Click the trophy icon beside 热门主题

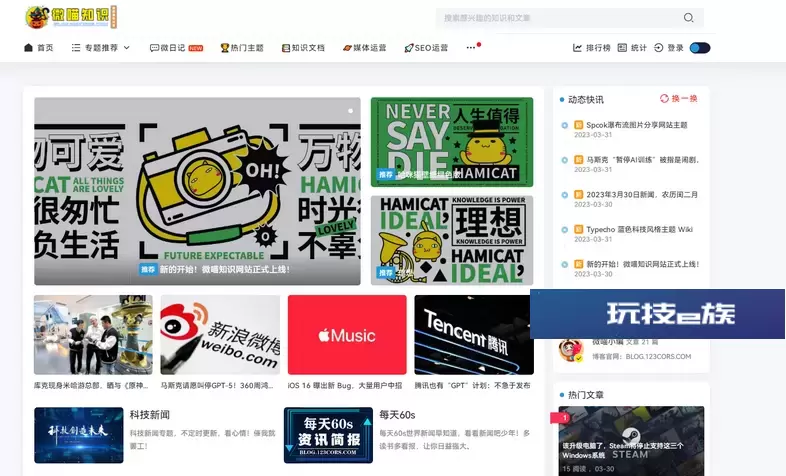point(225,48)
